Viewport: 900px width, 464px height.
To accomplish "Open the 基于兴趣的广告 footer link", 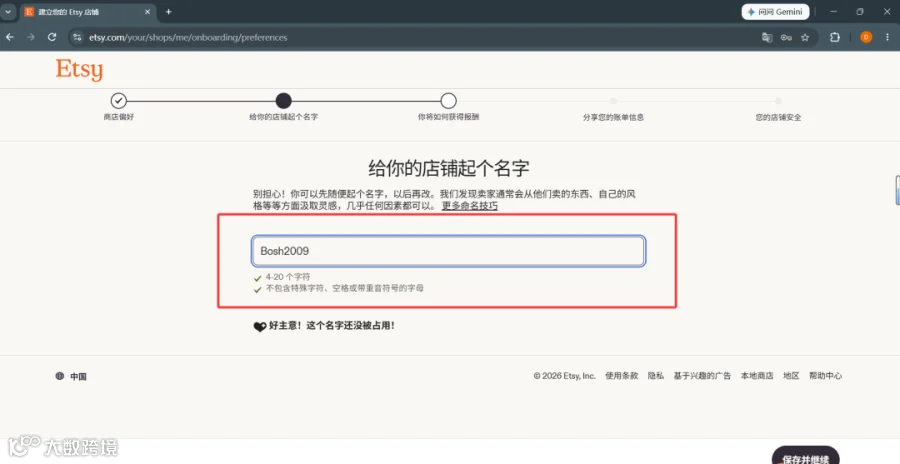I will (703, 376).
